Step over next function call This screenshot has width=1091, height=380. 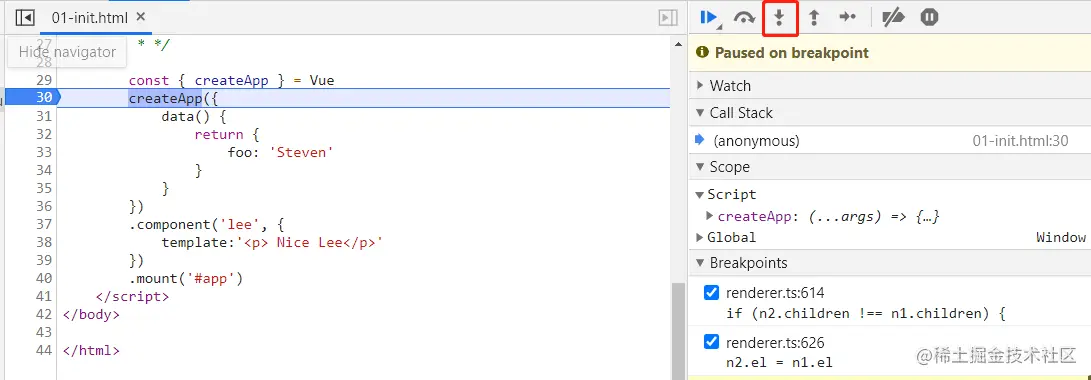[x=744, y=18]
